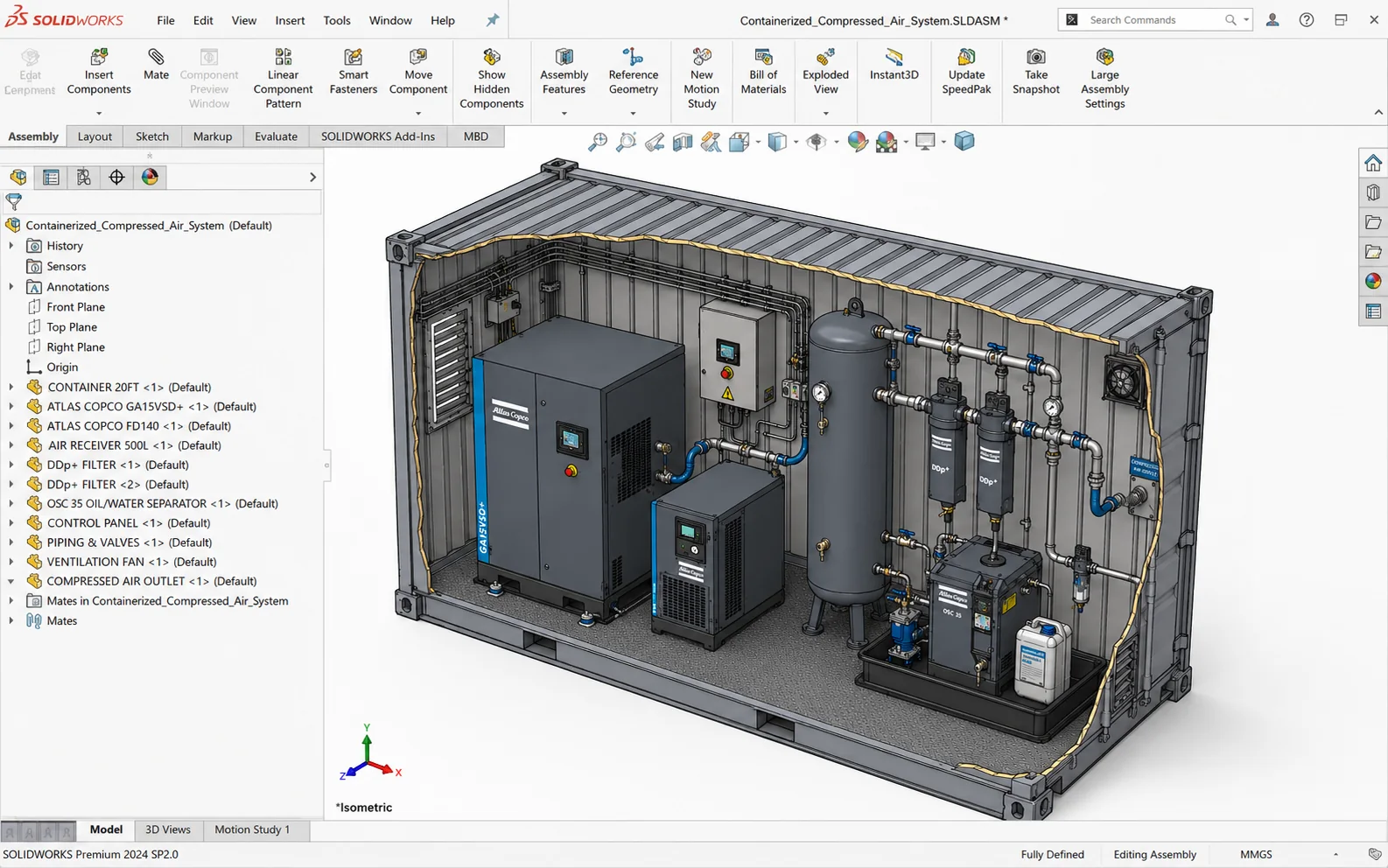Image resolution: width=1388 pixels, height=868 pixels.
Task: Start a New Motion Study
Action: tap(701, 79)
